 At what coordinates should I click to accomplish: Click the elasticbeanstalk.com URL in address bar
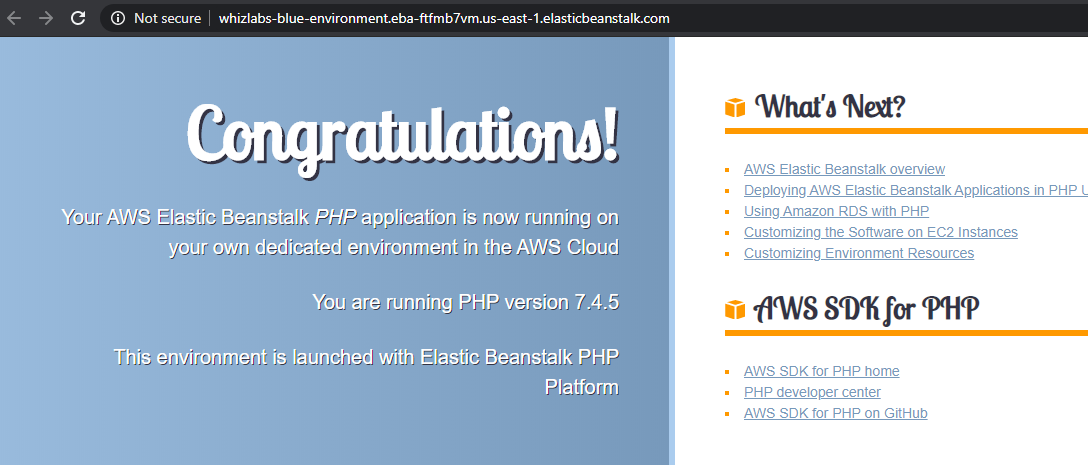tap(444, 18)
